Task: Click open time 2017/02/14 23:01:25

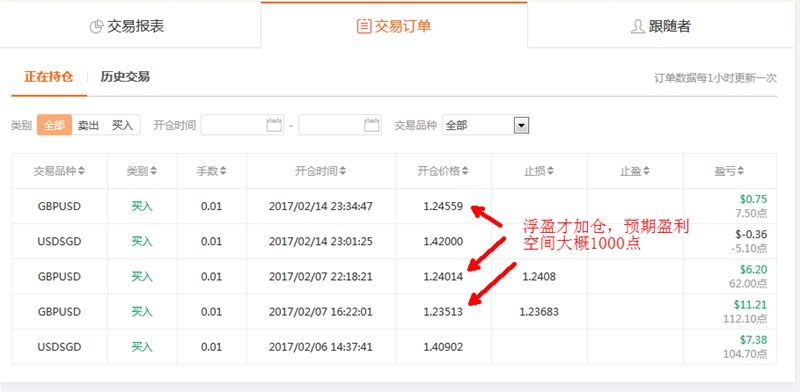Action: (320, 241)
